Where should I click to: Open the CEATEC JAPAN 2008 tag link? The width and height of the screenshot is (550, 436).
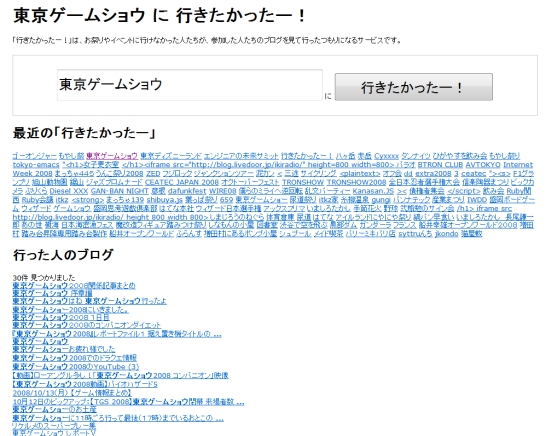pos(182,182)
